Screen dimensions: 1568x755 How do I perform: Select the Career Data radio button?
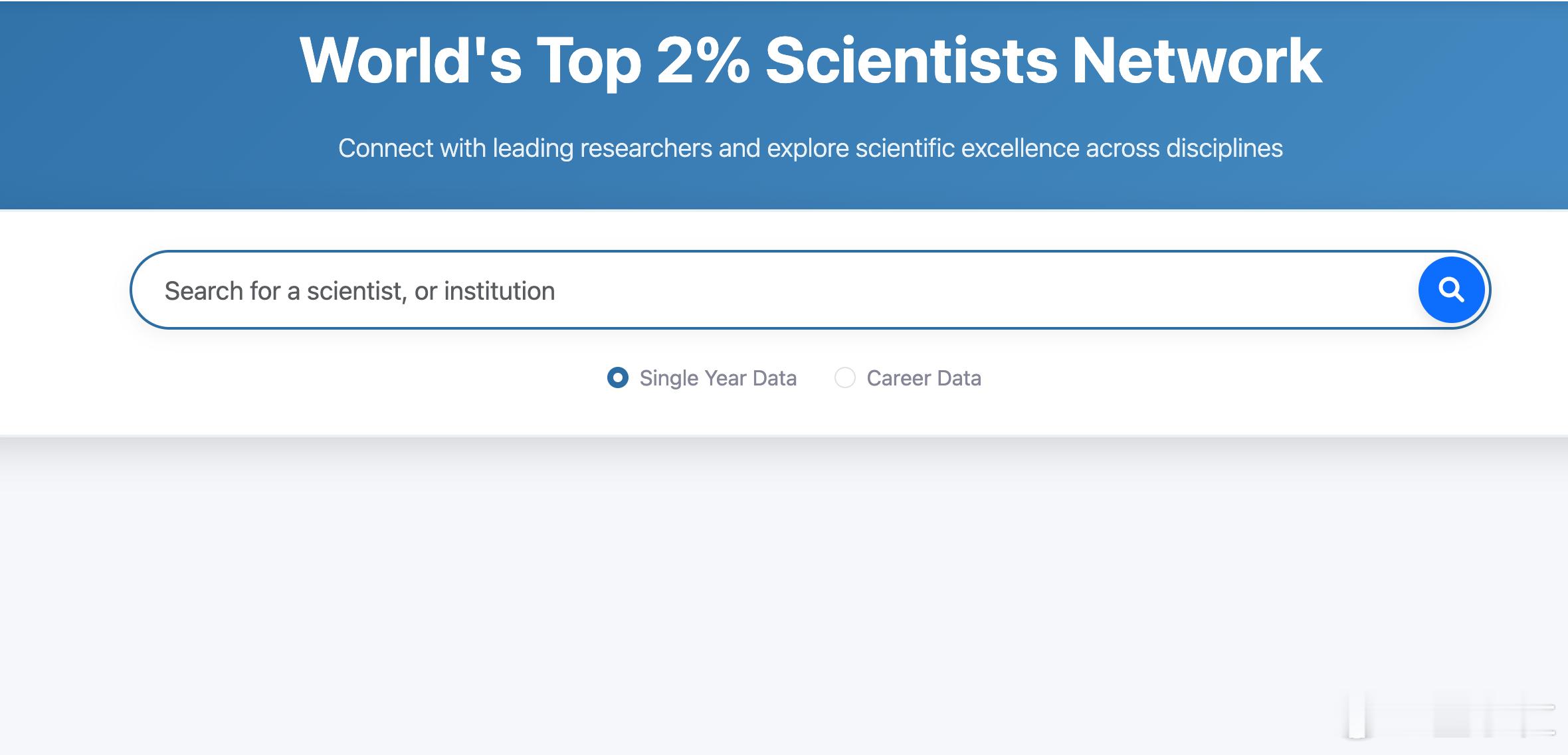coord(845,378)
